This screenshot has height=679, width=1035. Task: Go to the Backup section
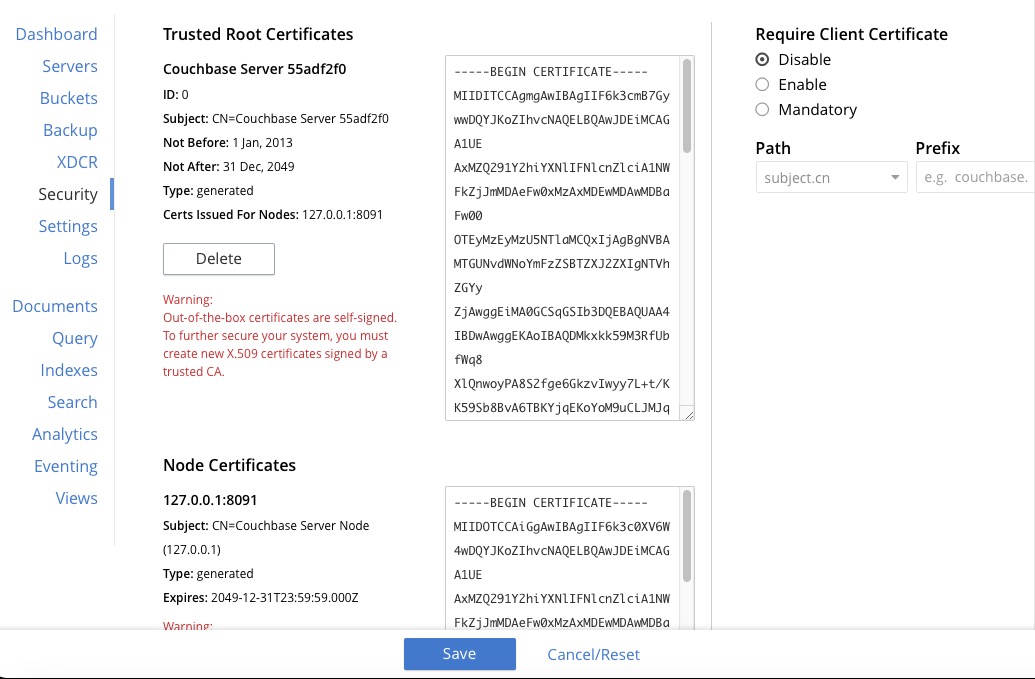click(x=70, y=130)
